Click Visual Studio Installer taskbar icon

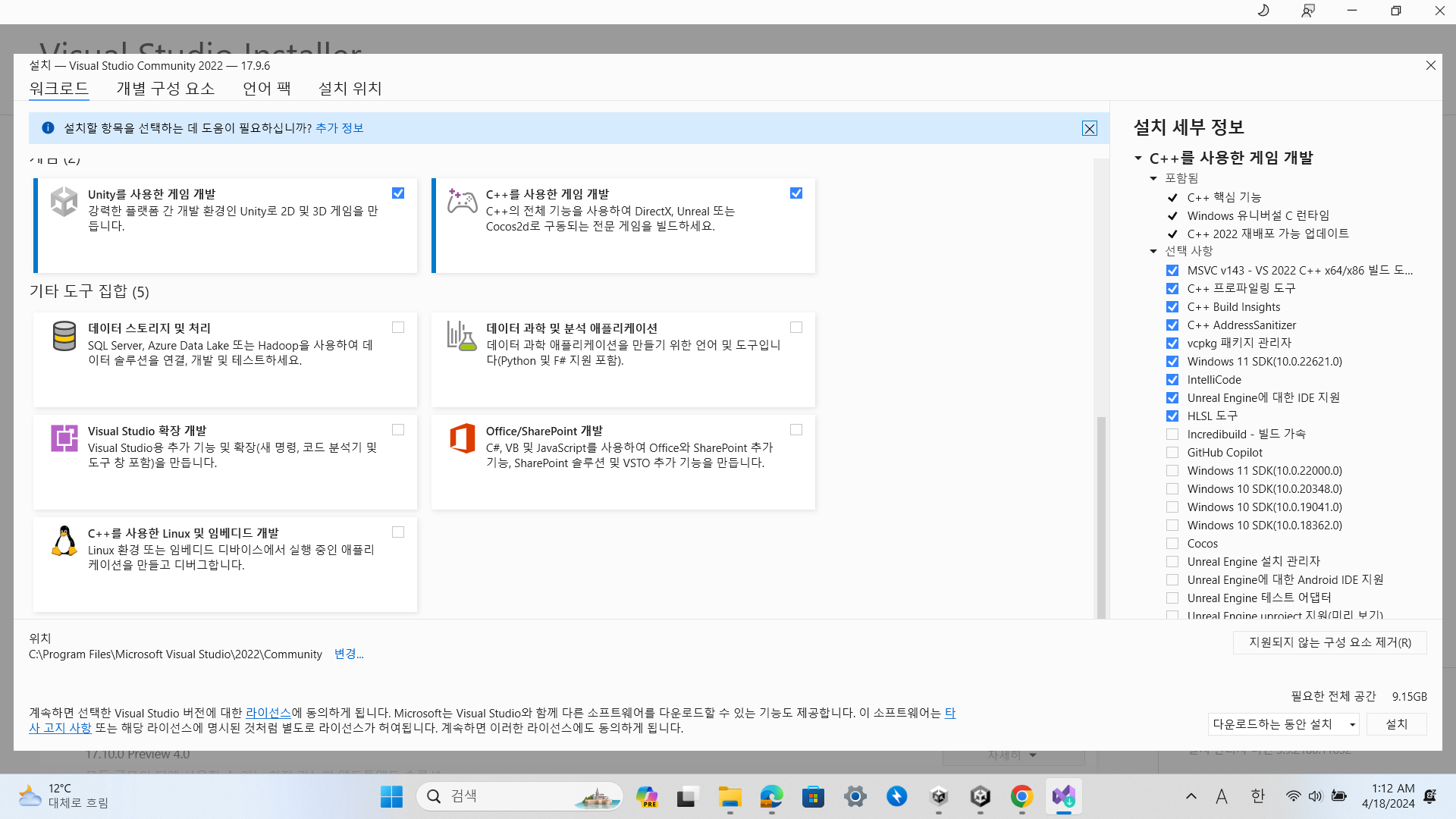point(1063,796)
